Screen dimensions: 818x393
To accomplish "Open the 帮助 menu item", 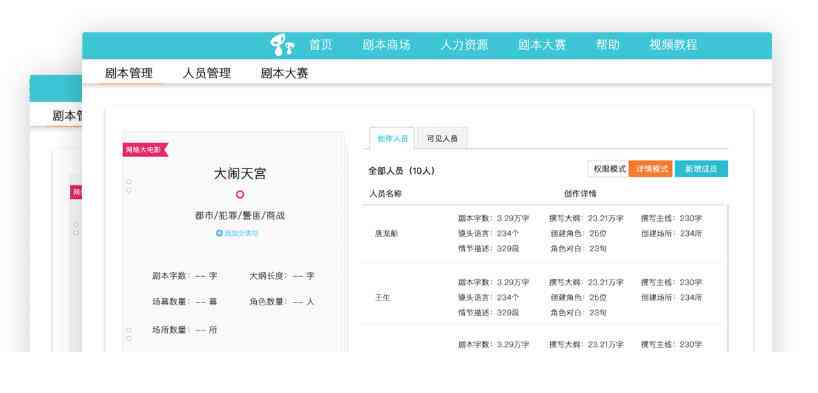I will click(x=608, y=45).
